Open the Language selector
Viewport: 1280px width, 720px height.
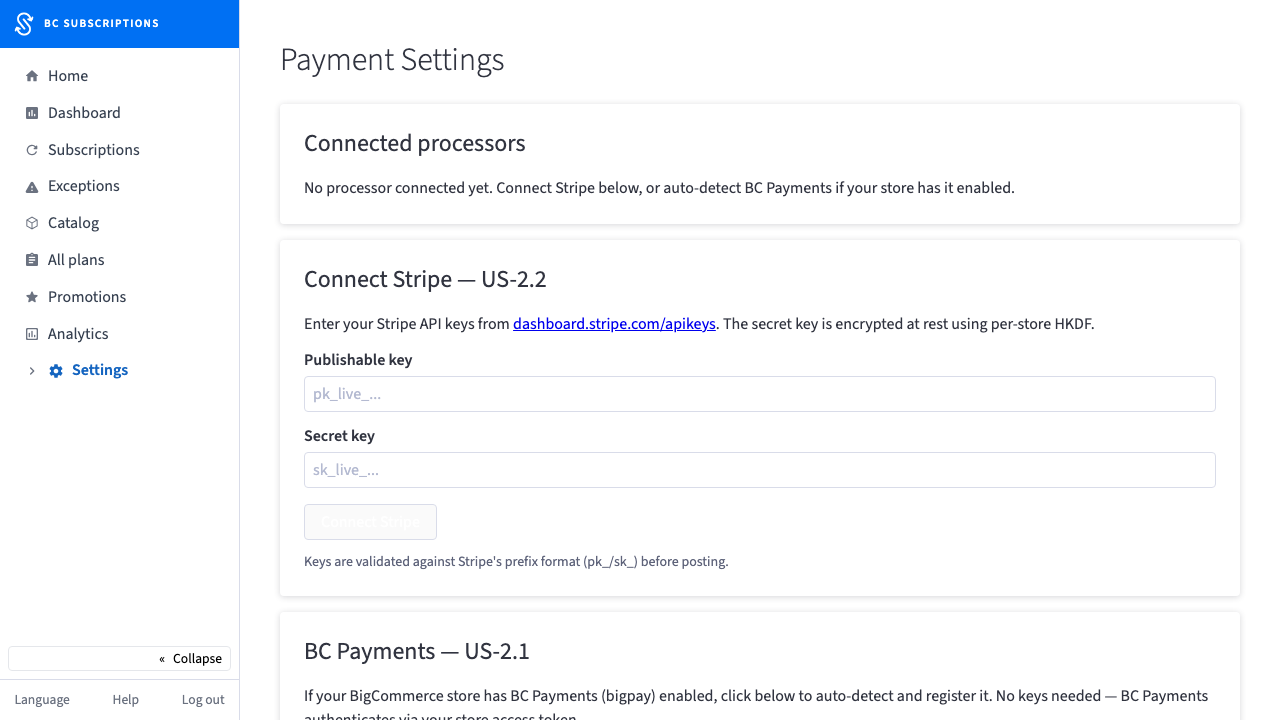click(x=42, y=700)
